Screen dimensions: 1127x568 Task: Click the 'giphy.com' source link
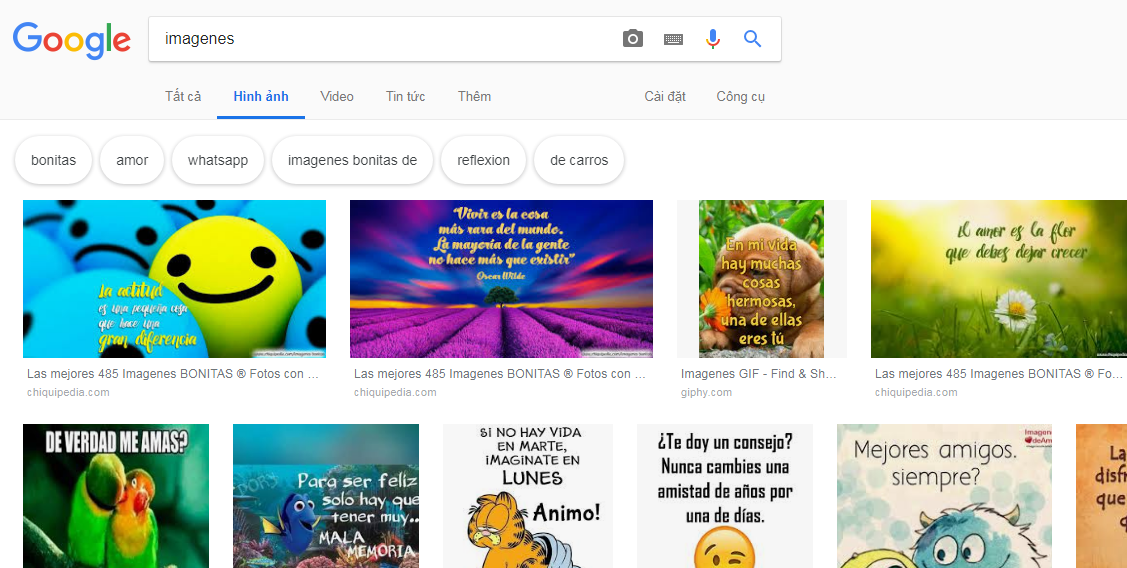tap(706, 393)
